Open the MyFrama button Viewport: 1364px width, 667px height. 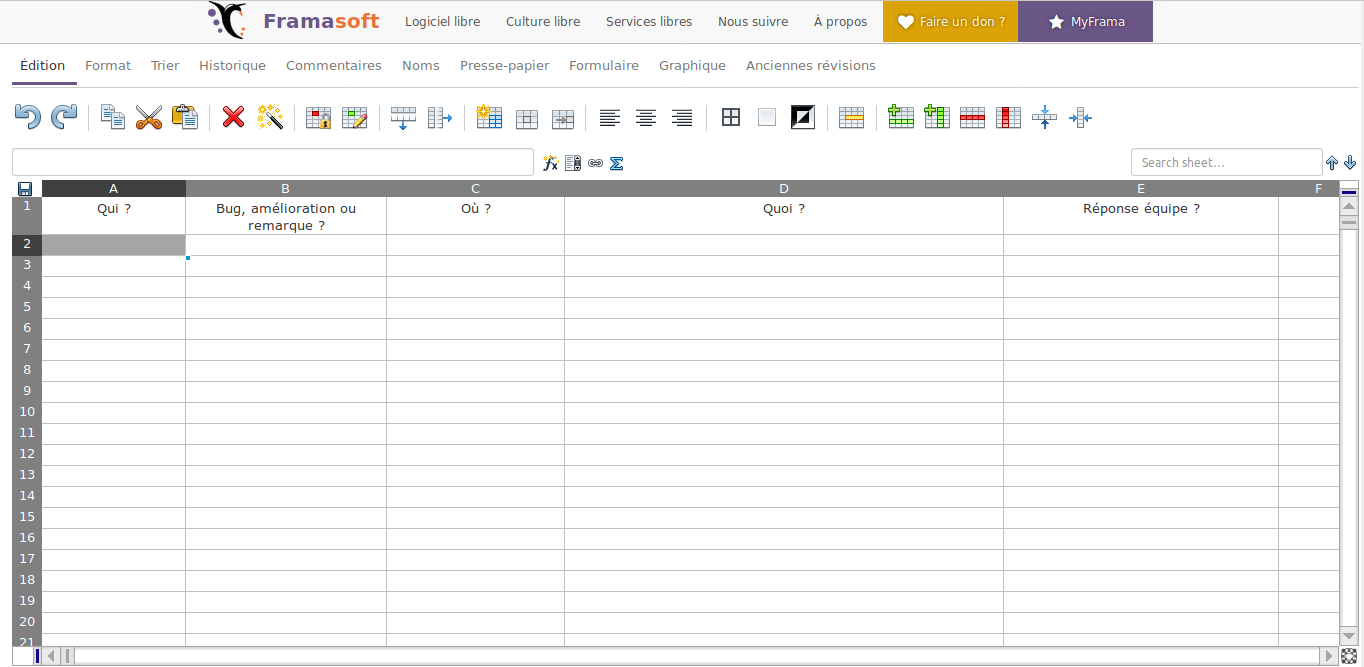click(x=1085, y=22)
